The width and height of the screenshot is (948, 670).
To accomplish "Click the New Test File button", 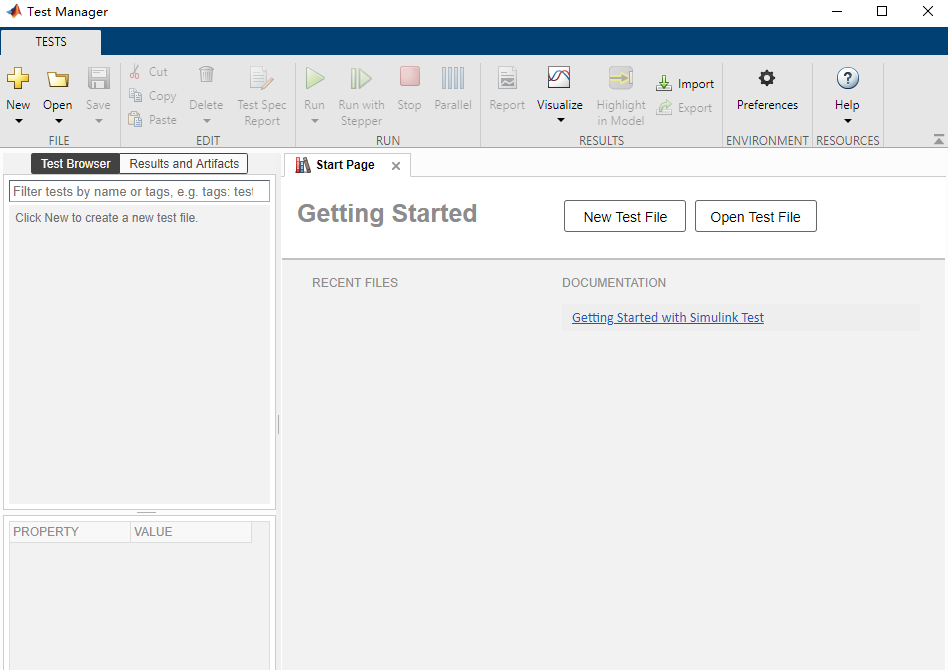I will (x=625, y=216).
